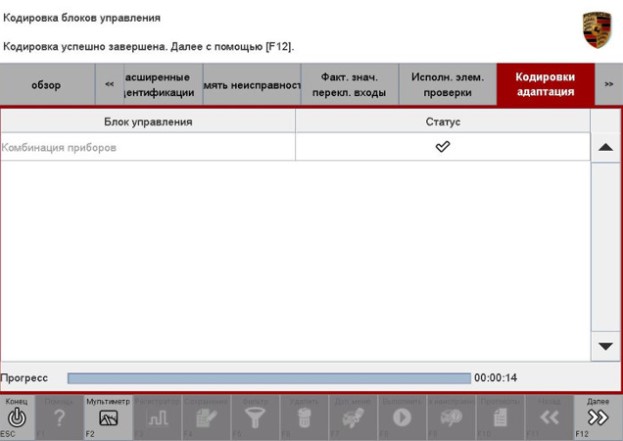Select the Комбинация приборов row
The image size is (623, 441).
click(x=148, y=147)
